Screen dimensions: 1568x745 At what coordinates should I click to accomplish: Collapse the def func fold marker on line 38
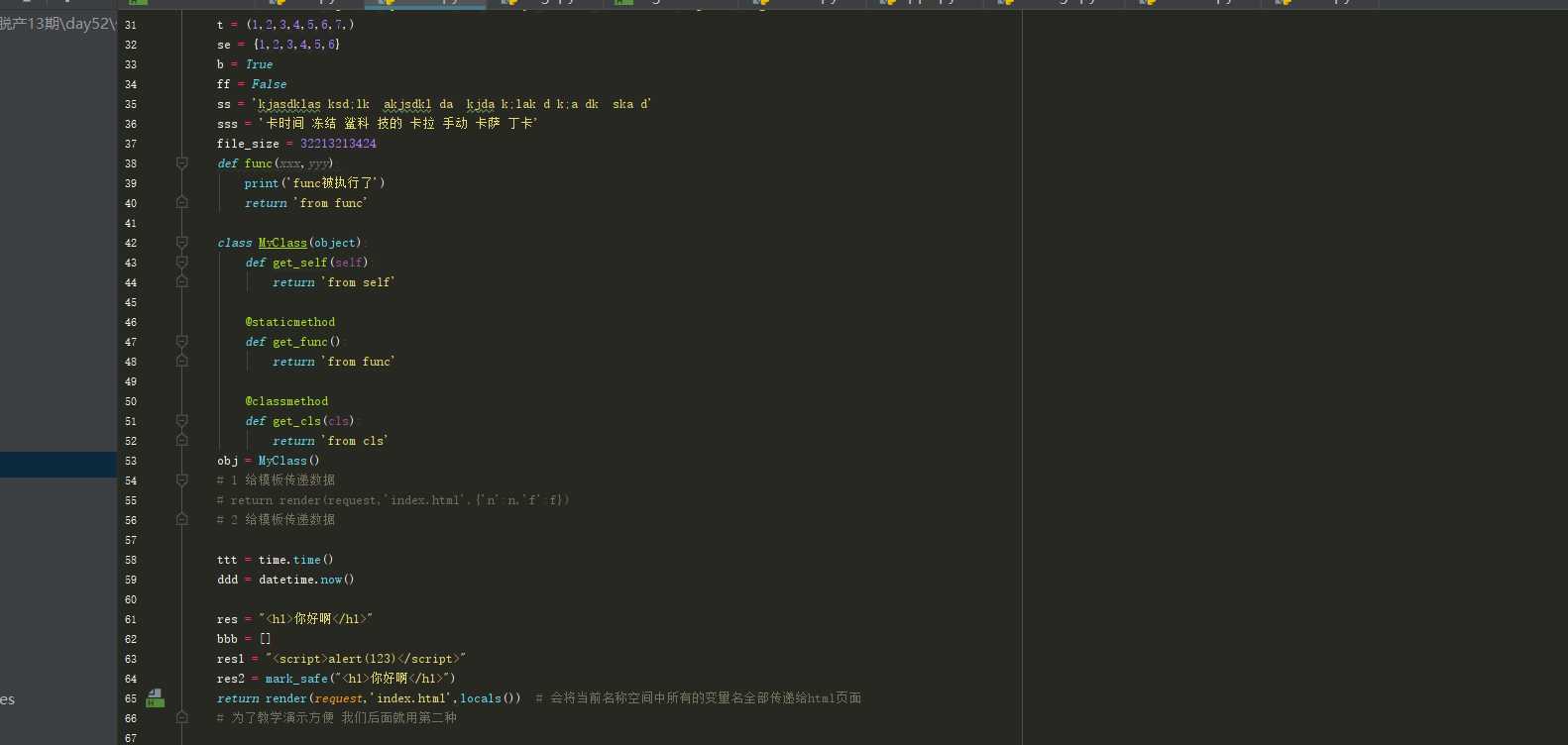click(x=182, y=163)
